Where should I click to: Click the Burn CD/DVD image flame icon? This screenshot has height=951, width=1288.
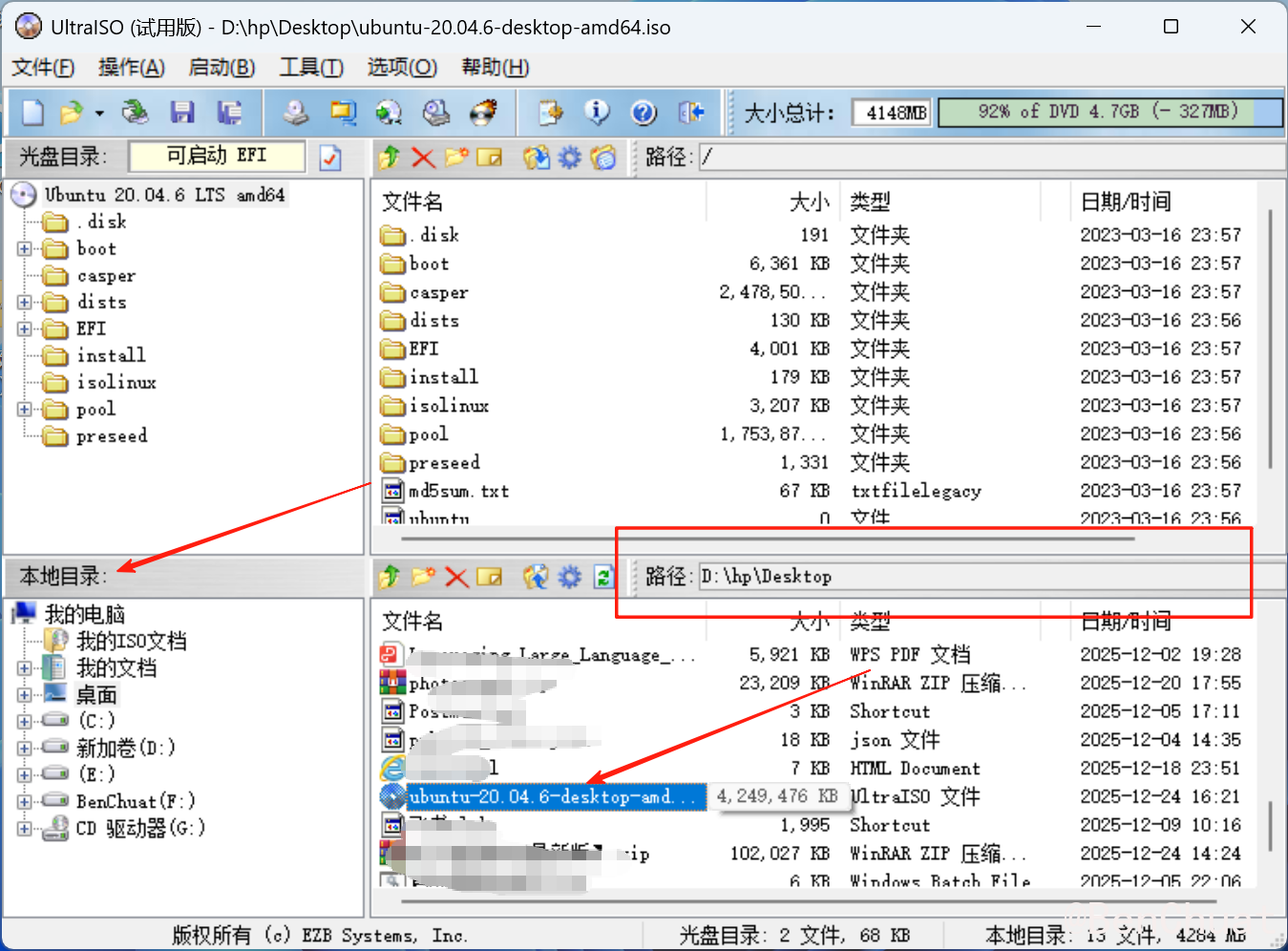click(x=484, y=113)
